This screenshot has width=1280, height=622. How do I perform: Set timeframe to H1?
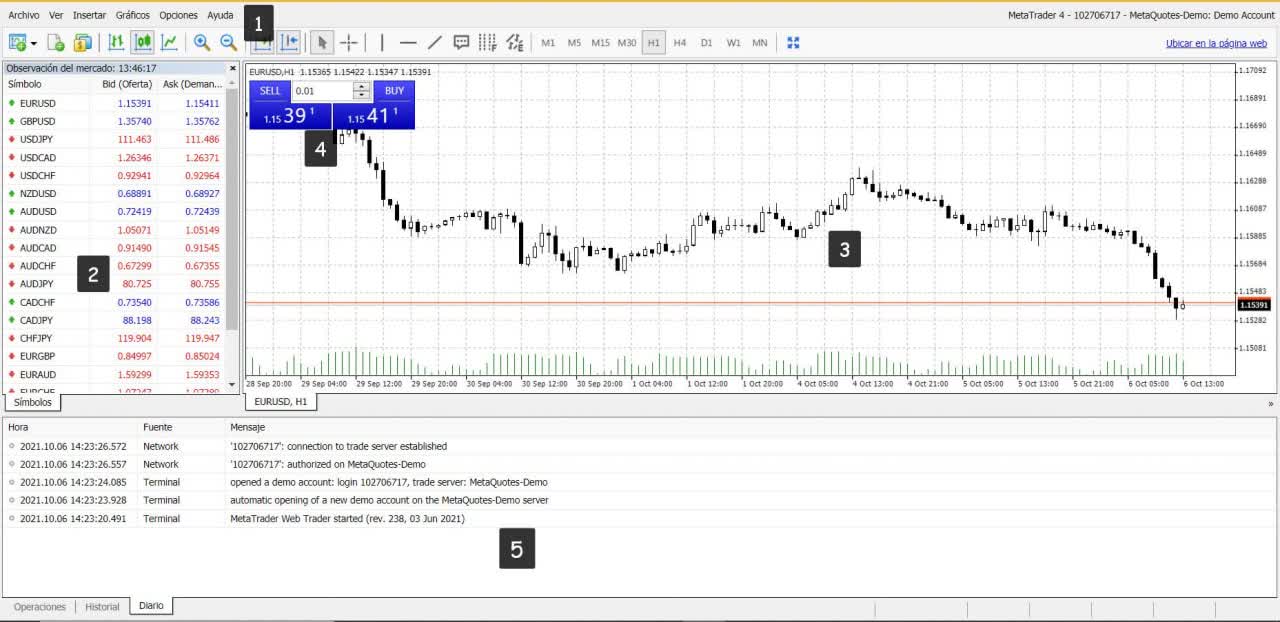(x=653, y=42)
